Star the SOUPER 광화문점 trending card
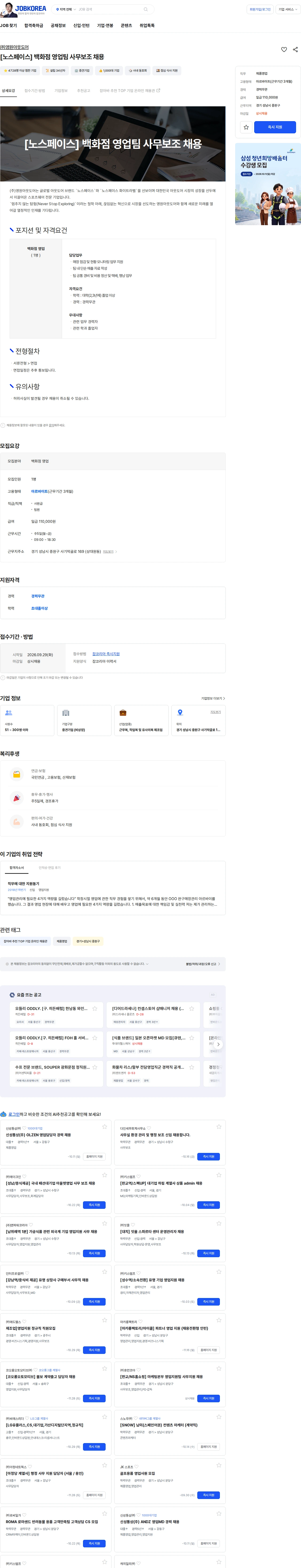 [x=95, y=1067]
